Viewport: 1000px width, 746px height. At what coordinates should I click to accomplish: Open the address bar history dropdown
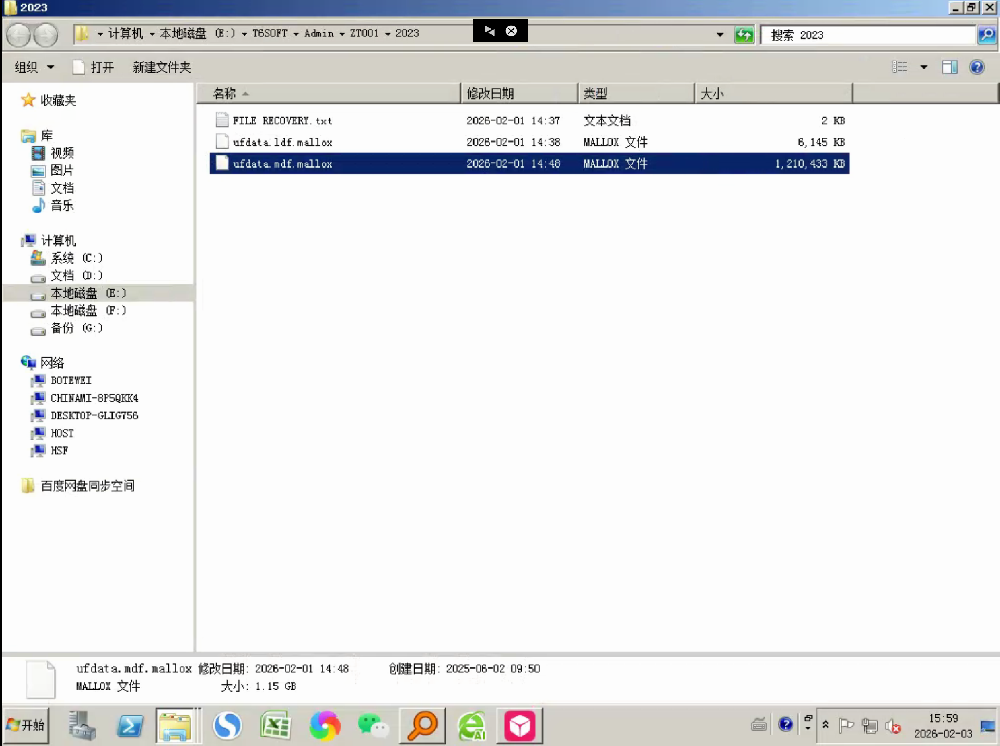pos(721,34)
